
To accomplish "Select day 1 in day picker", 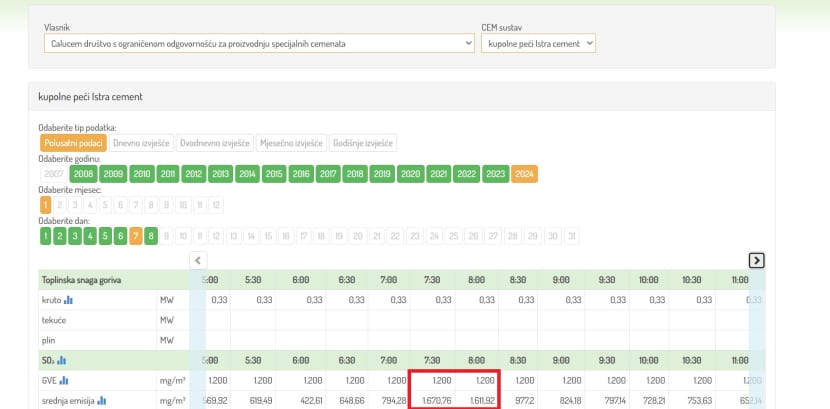I will (x=46, y=236).
